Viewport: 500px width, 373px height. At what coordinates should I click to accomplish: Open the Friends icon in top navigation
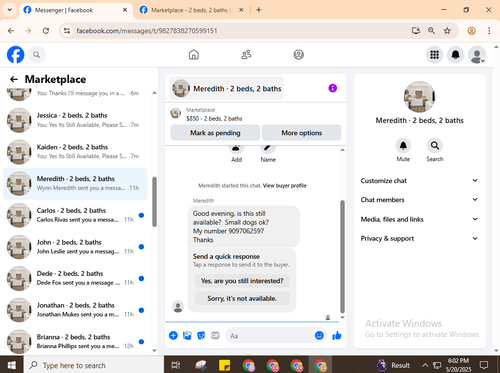coord(246,55)
